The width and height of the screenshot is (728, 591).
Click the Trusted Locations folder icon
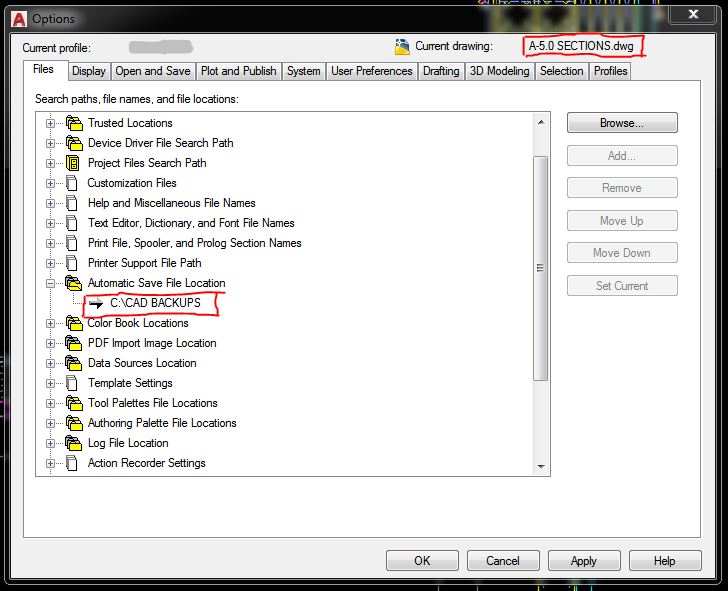pos(74,123)
